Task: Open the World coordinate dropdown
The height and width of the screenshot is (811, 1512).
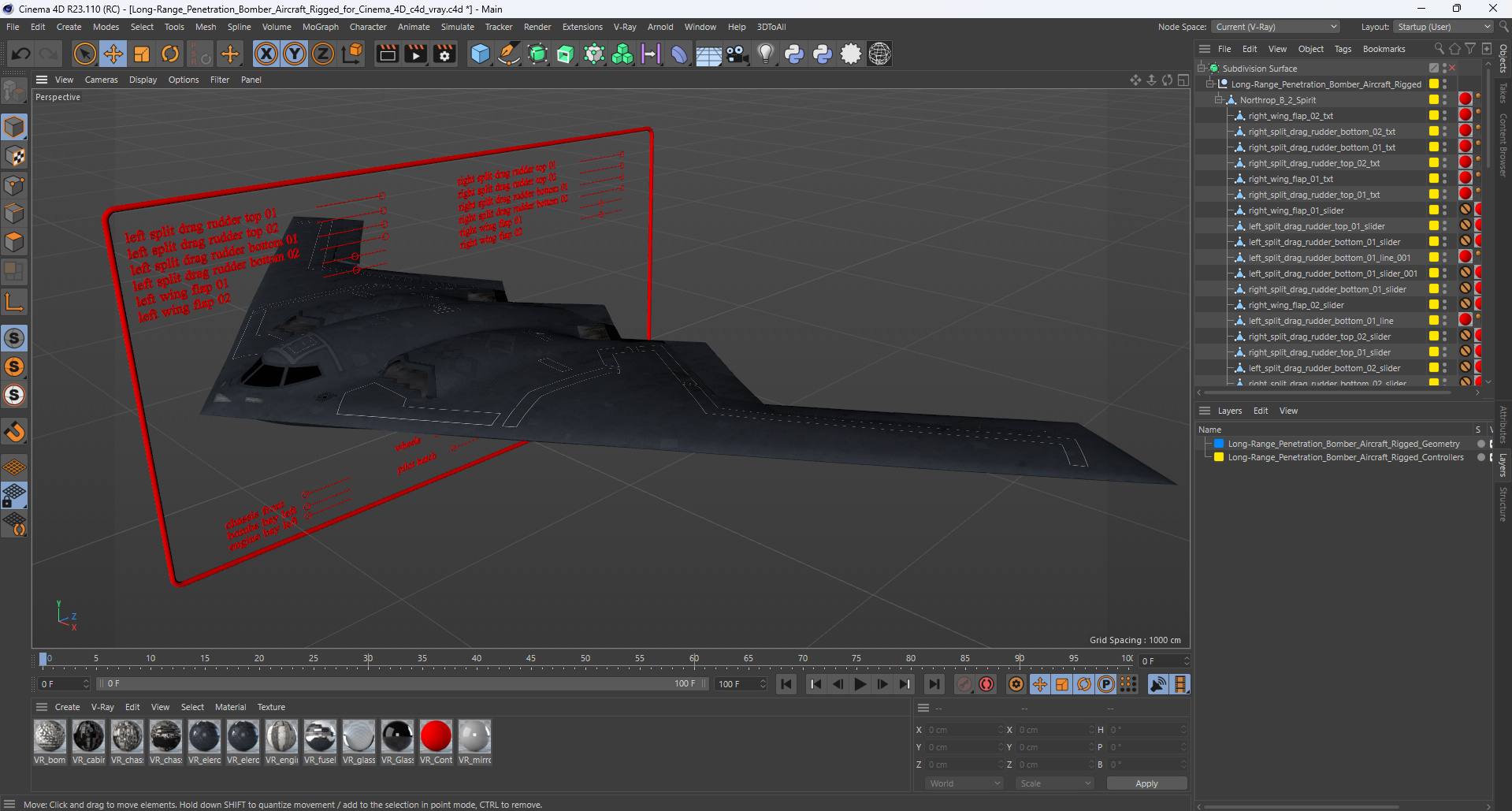Action: point(964,783)
